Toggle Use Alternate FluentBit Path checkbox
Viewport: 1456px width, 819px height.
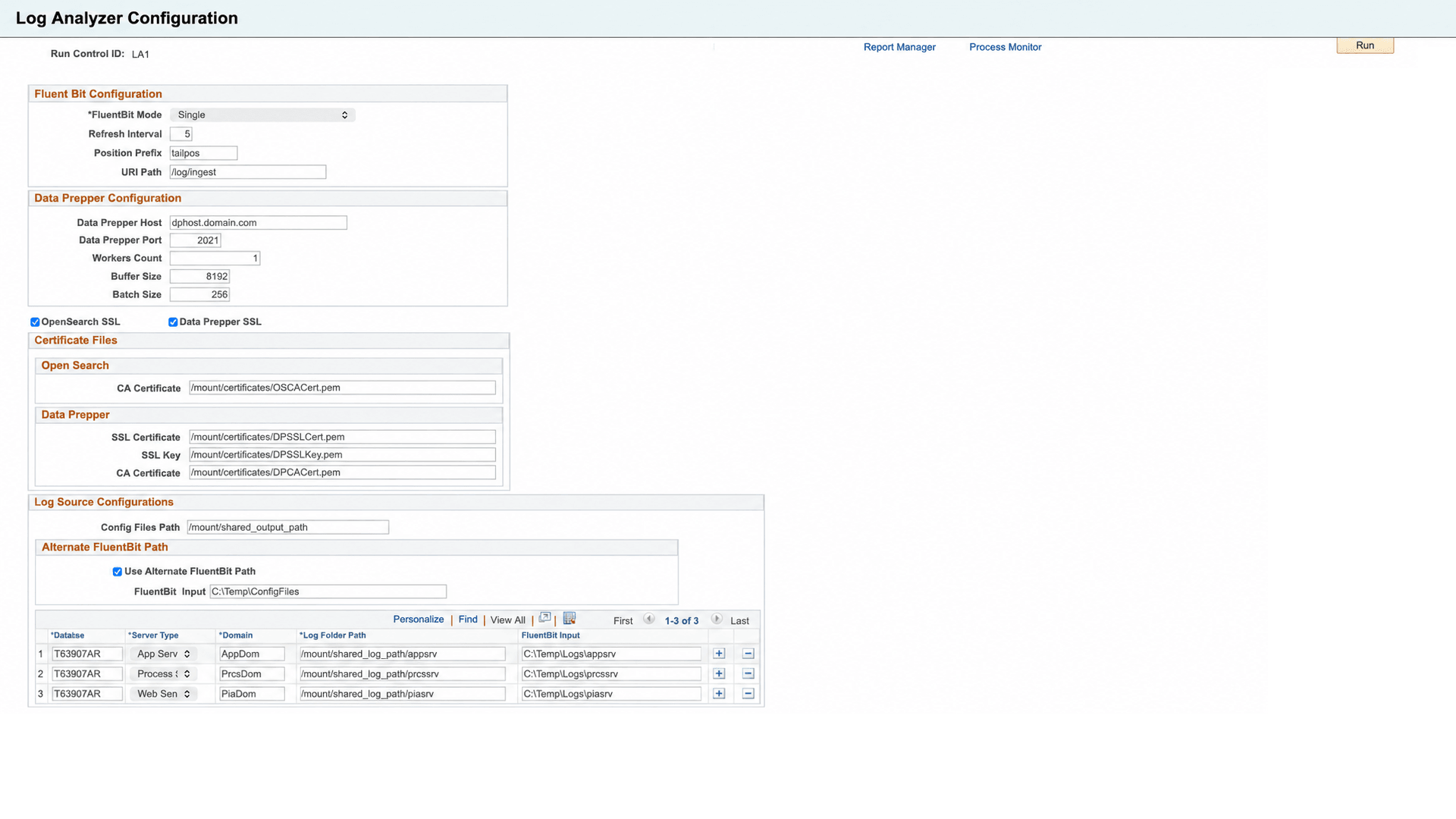click(118, 572)
